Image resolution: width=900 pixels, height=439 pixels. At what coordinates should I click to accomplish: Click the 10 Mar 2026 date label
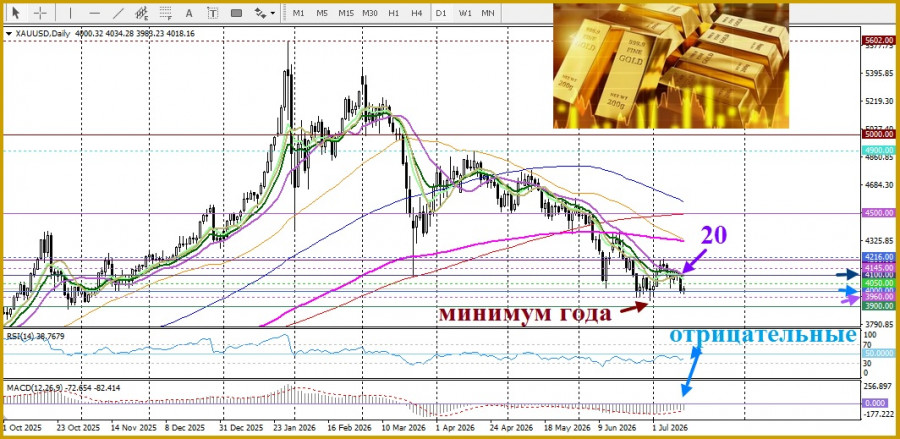coord(405,428)
